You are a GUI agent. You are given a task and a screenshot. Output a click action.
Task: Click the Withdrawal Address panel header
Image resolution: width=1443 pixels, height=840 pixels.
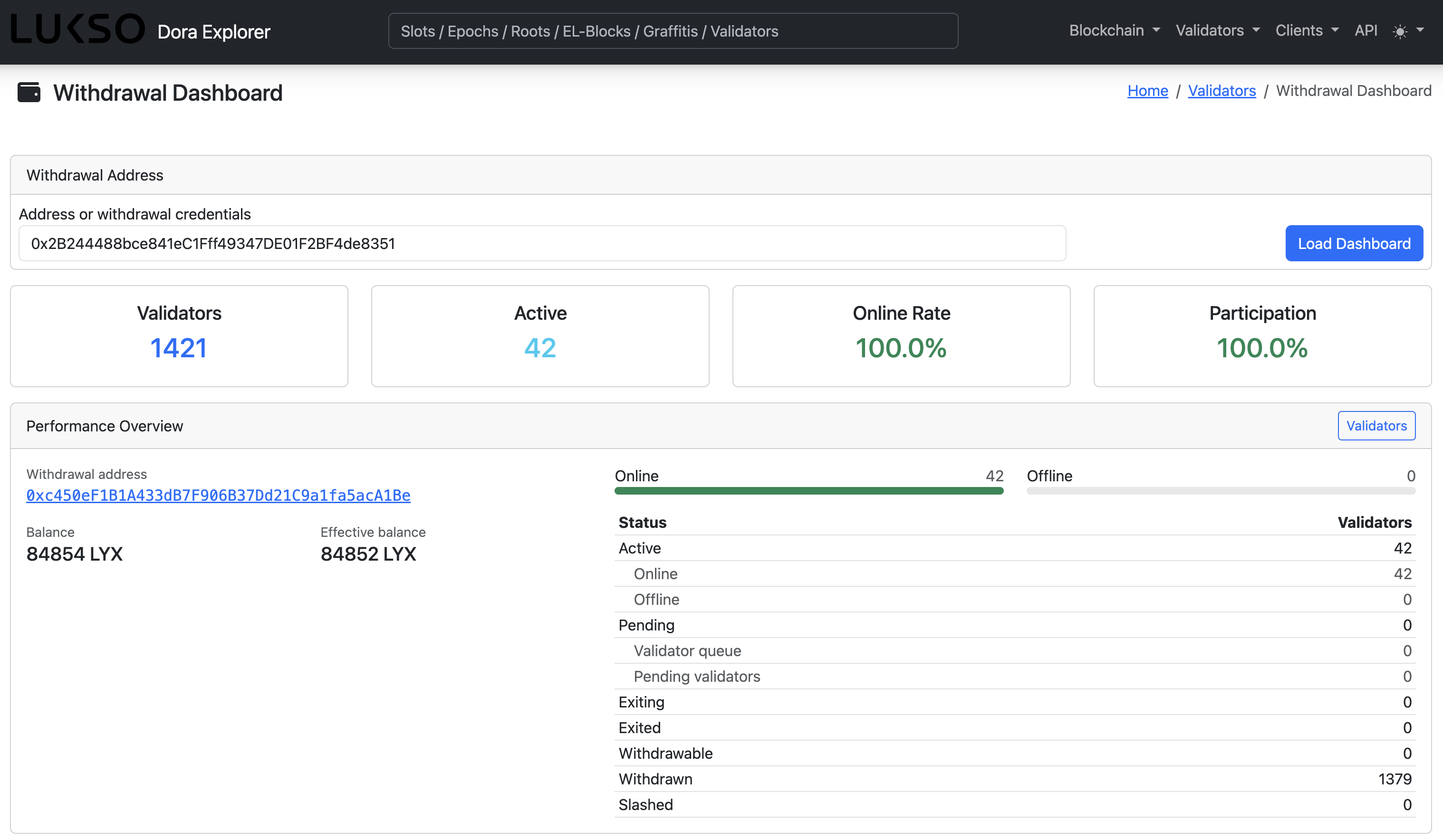(721, 175)
